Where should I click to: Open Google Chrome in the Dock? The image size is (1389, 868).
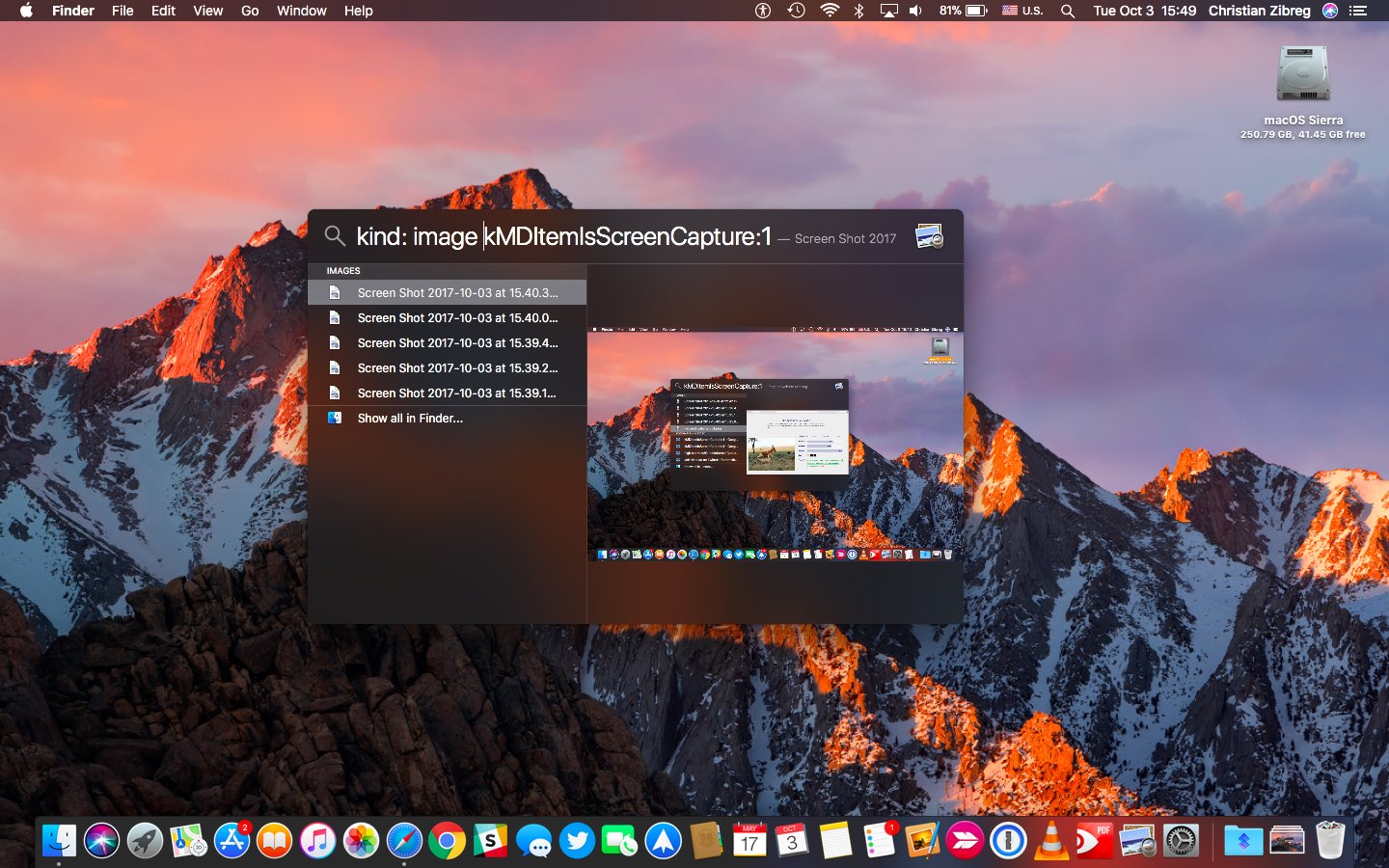[x=448, y=841]
